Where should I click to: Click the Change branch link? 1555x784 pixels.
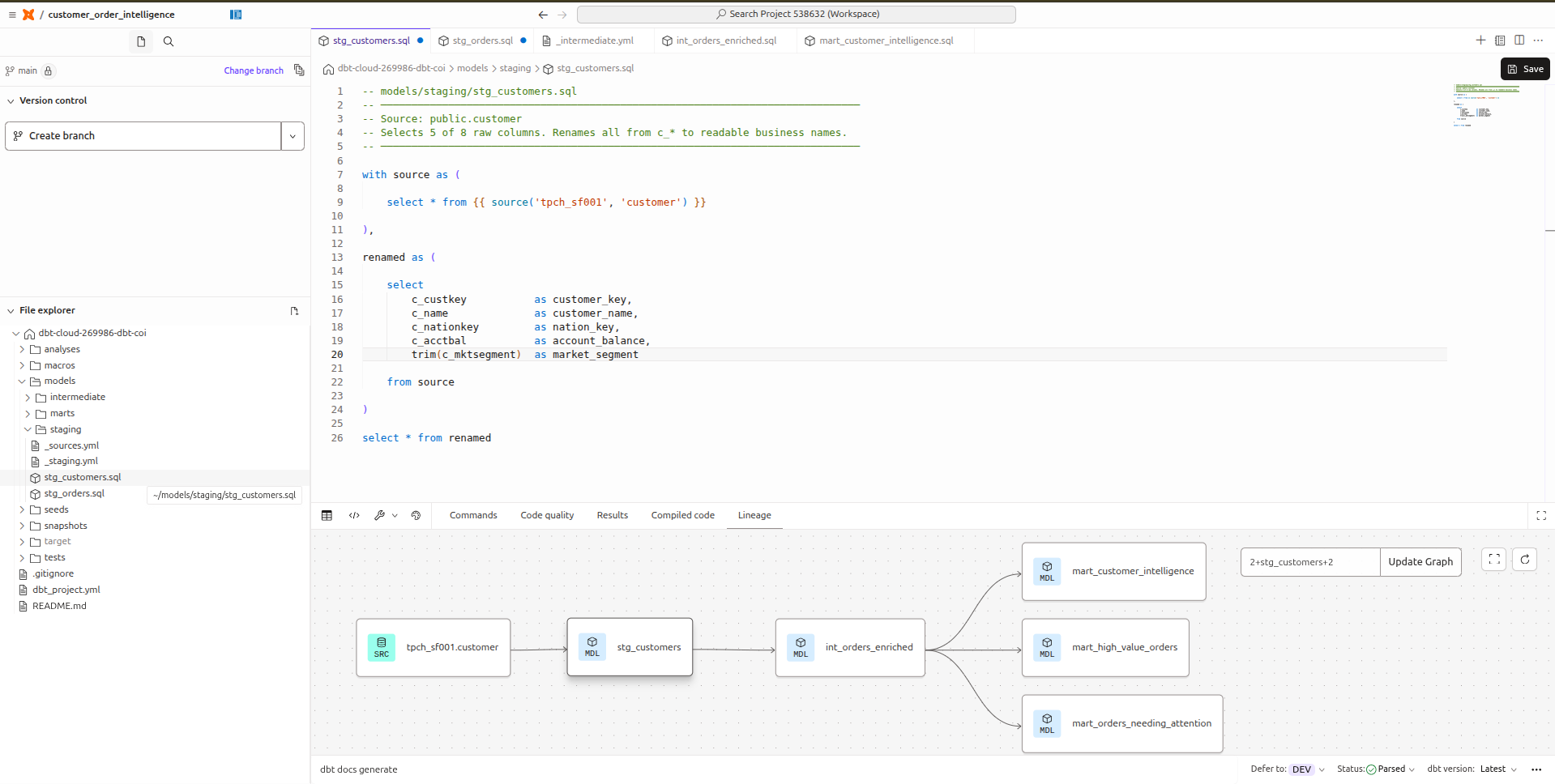(x=254, y=70)
